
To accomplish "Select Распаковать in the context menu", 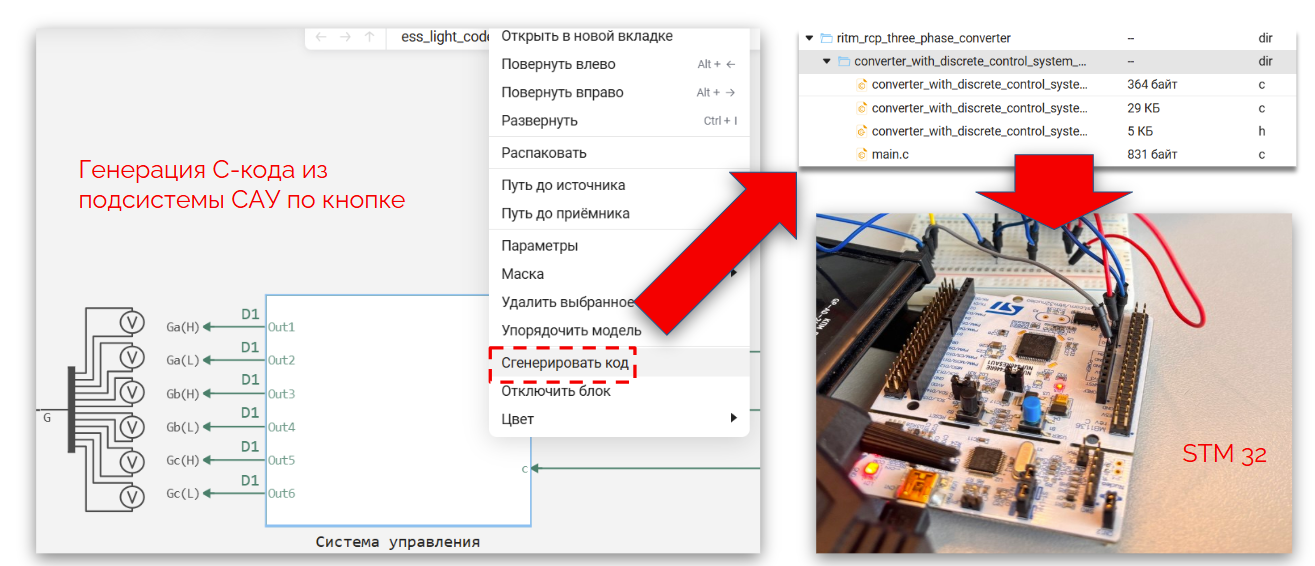I will click(543, 153).
